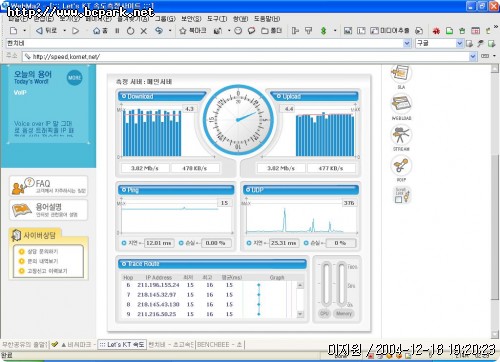This screenshot has width=500, height=362.
Task: Switch to the BENCHBEE tab
Action: click(x=220, y=344)
